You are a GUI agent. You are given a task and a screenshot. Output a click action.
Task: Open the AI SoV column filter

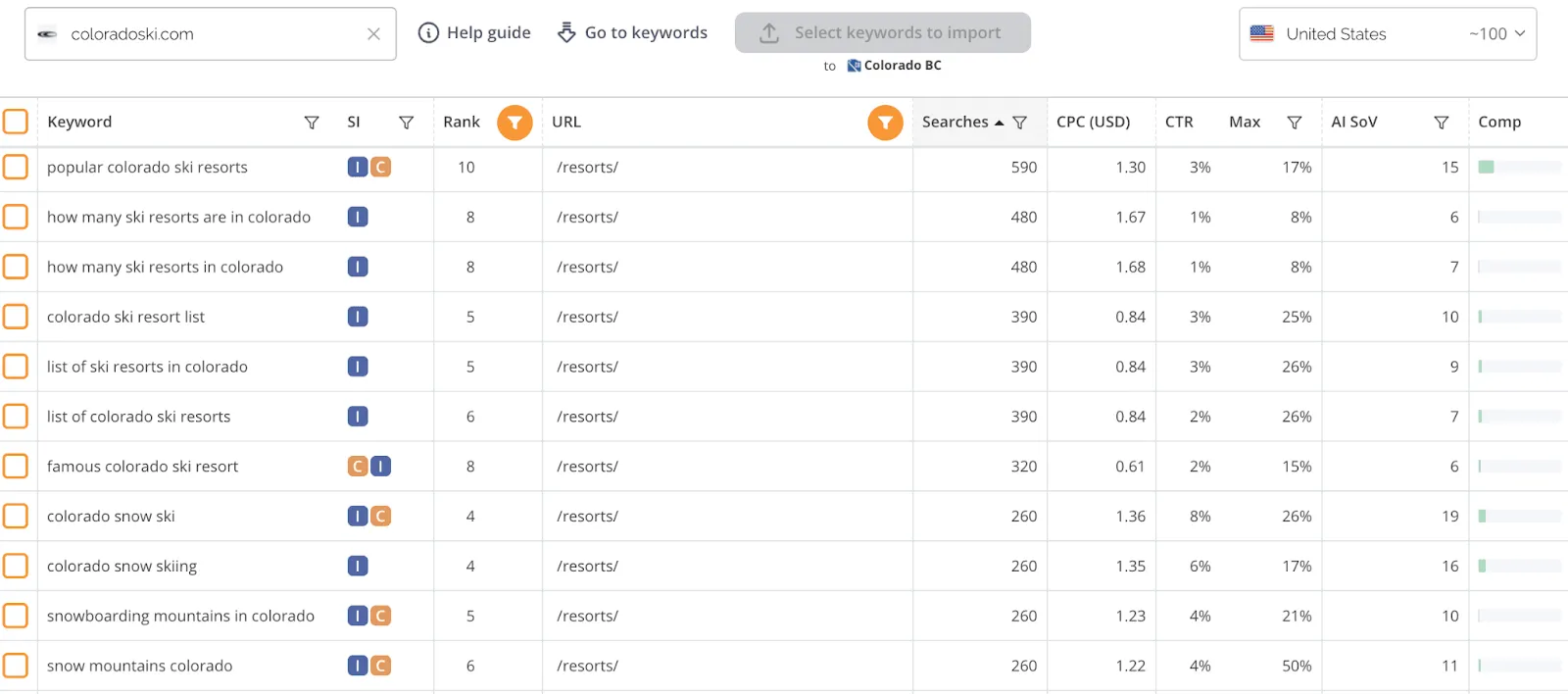(1441, 123)
